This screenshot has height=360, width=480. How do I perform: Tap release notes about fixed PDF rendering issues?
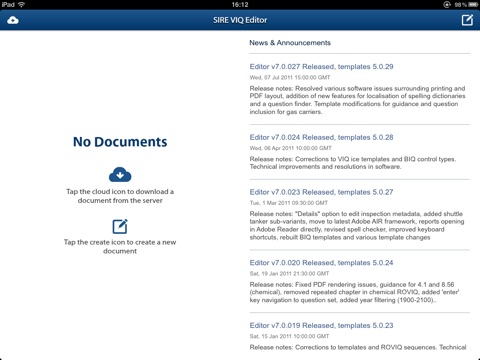click(x=355, y=292)
